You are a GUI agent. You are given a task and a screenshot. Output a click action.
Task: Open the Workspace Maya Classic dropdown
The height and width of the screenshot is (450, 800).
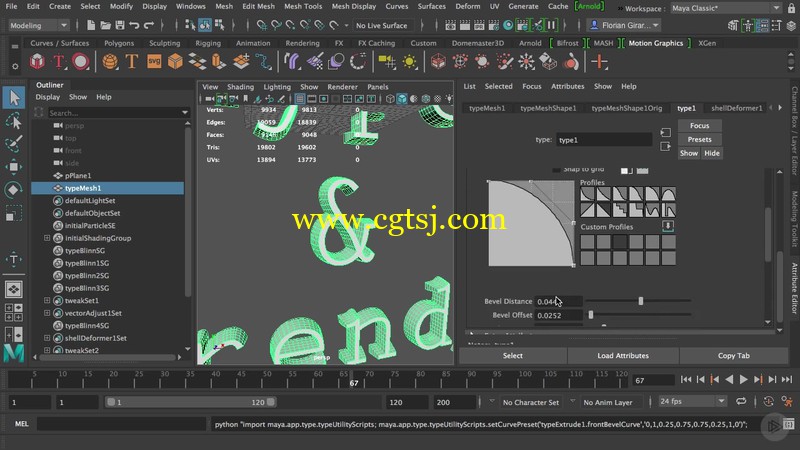[x=725, y=8]
